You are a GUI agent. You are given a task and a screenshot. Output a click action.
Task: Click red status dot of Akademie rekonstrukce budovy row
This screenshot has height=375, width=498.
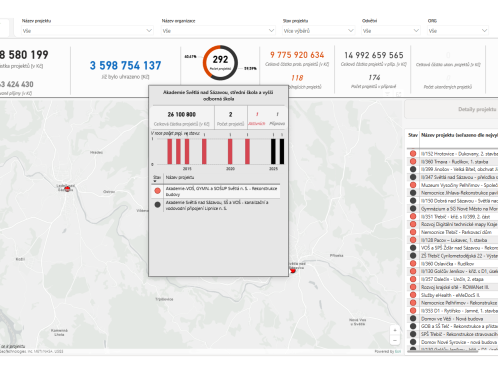157,191
